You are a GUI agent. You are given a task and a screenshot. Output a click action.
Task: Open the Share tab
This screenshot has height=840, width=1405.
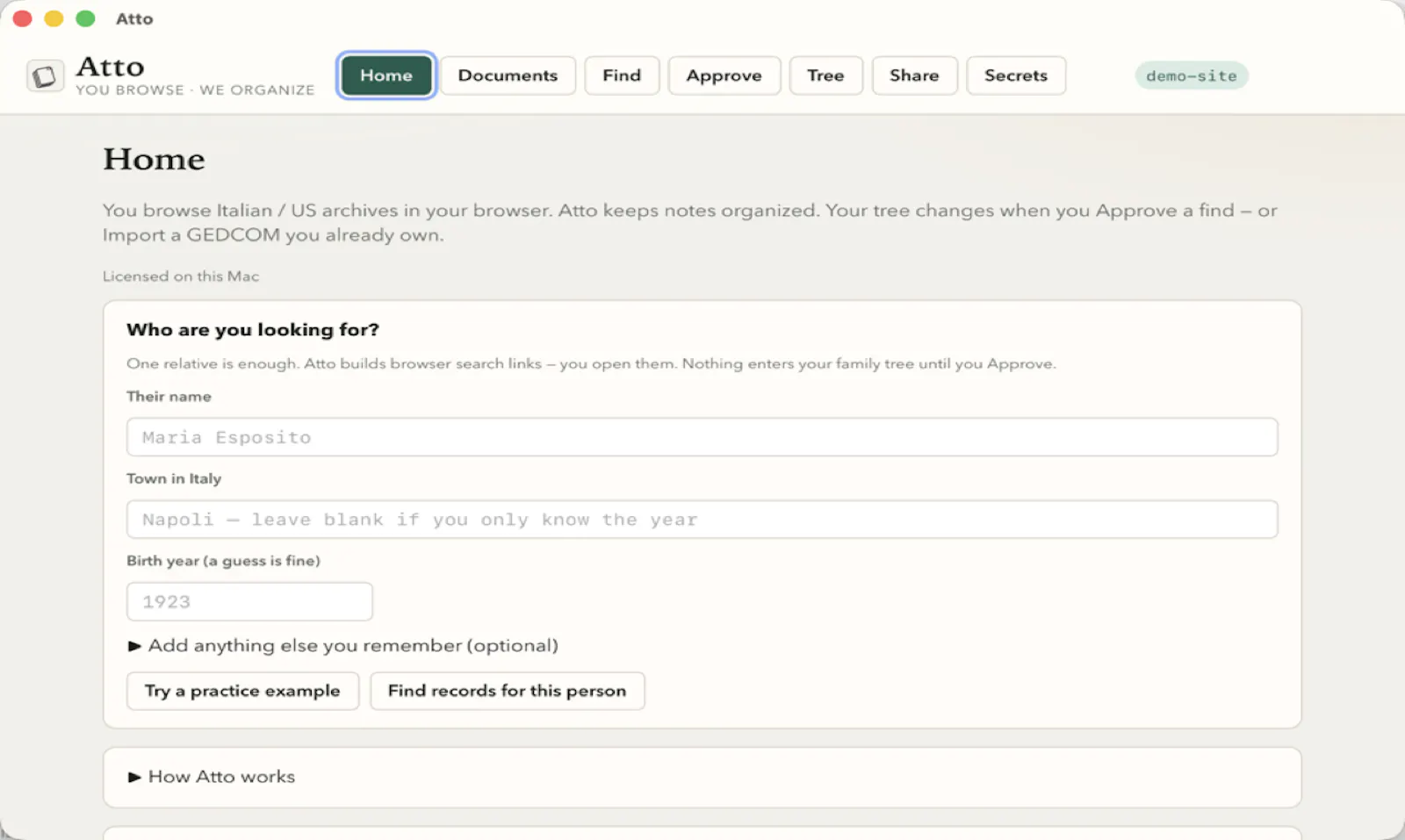914,75
